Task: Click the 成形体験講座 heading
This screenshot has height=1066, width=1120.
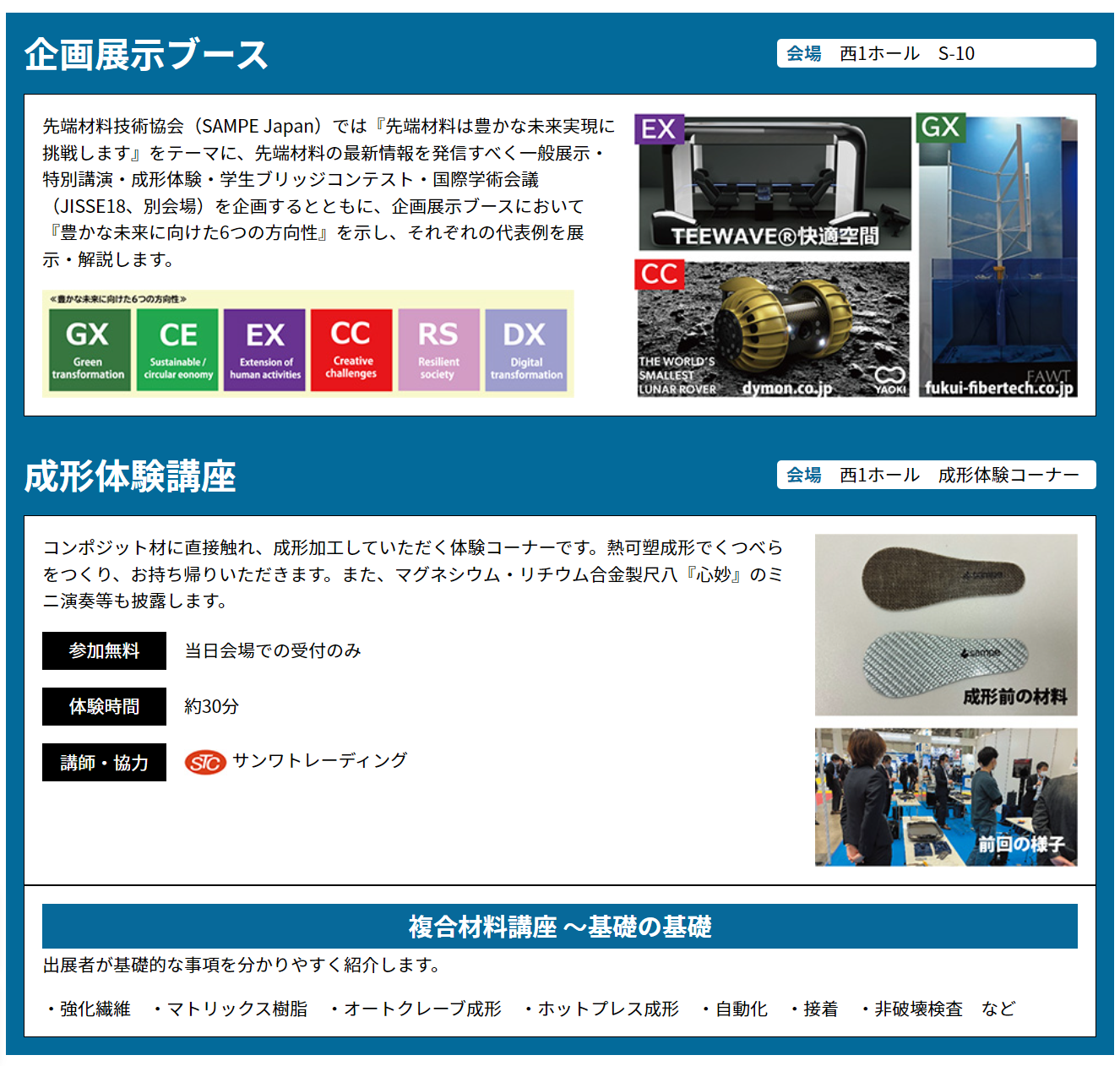Action: [x=130, y=476]
